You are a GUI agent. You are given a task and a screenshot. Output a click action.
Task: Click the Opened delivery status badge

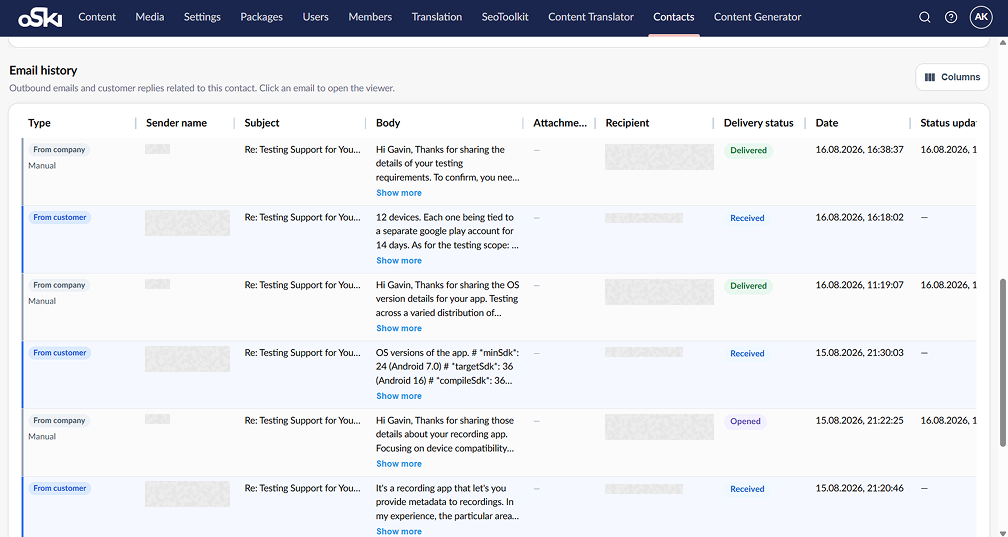pyautogui.click(x=745, y=421)
